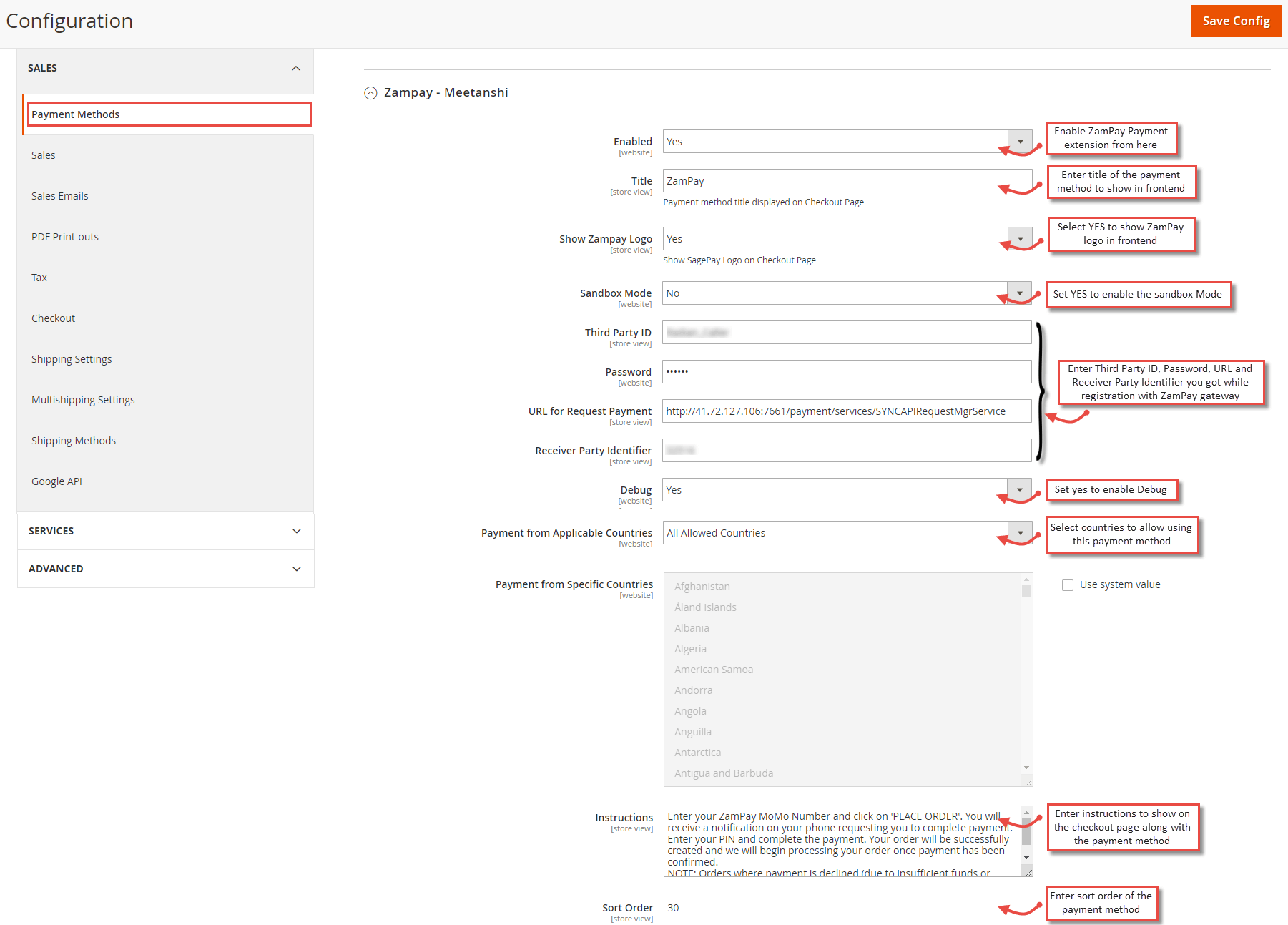Viewport: 1288px width, 925px height.
Task: Open Shipping Methods item
Action: (x=74, y=441)
